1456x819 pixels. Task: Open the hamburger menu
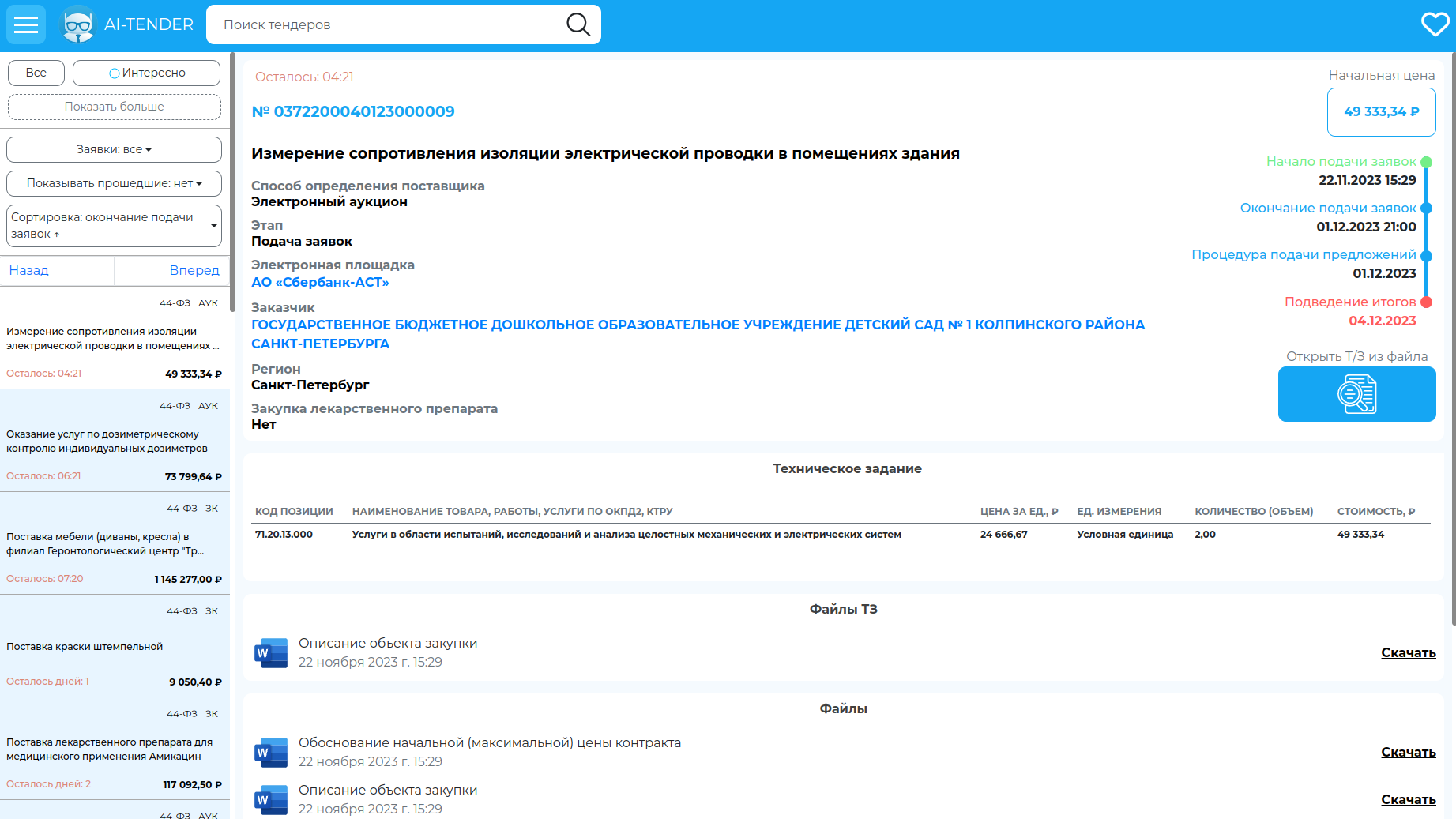[x=26, y=24]
